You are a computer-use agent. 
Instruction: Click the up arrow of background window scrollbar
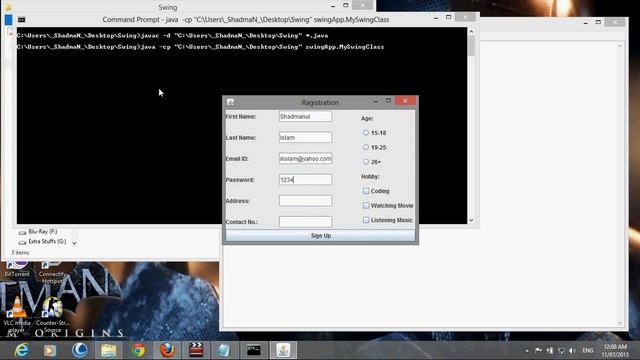tap(620, 47)
